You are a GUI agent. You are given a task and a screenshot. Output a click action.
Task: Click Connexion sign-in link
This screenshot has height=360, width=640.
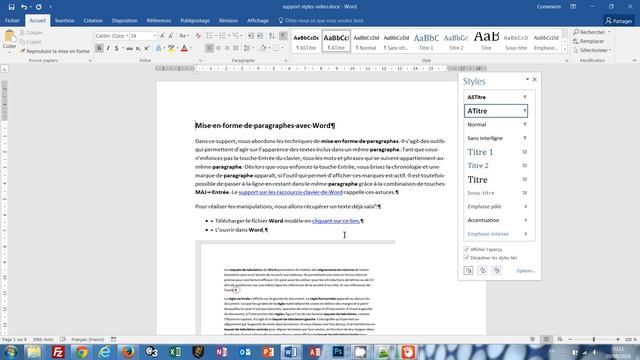coord(549,7)
